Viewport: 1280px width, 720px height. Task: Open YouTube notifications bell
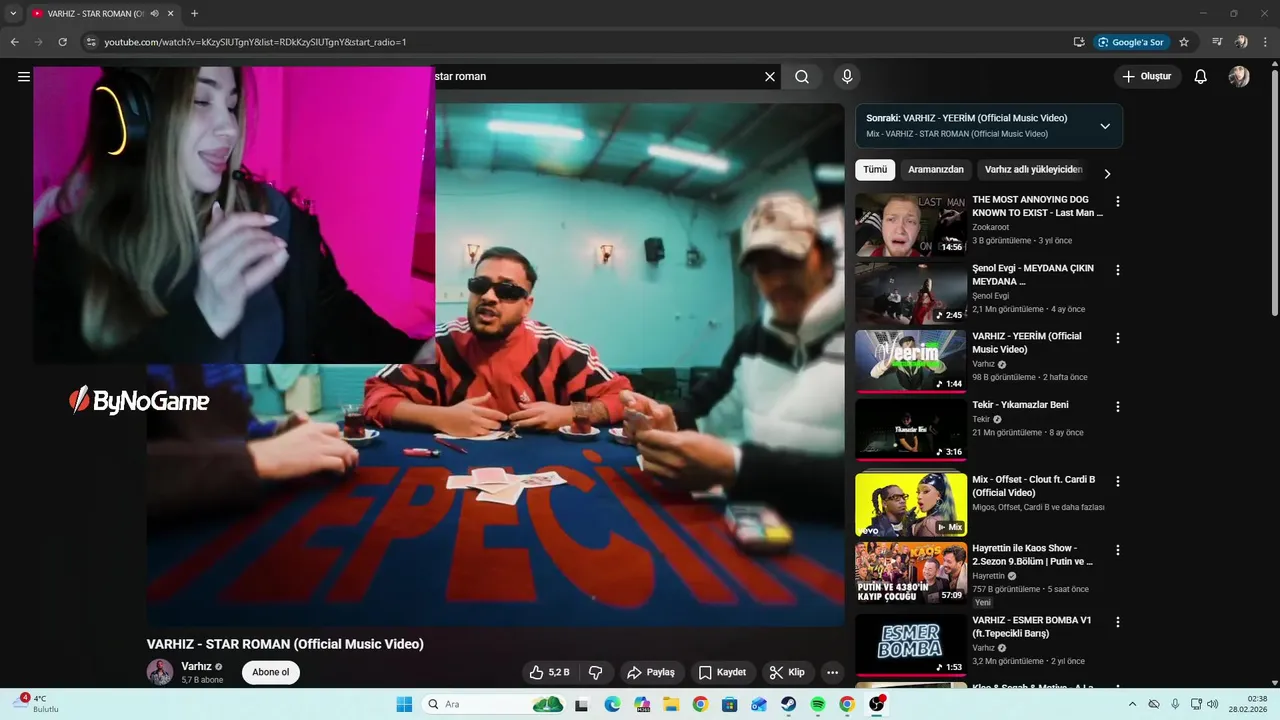(x=1201, y=76)
